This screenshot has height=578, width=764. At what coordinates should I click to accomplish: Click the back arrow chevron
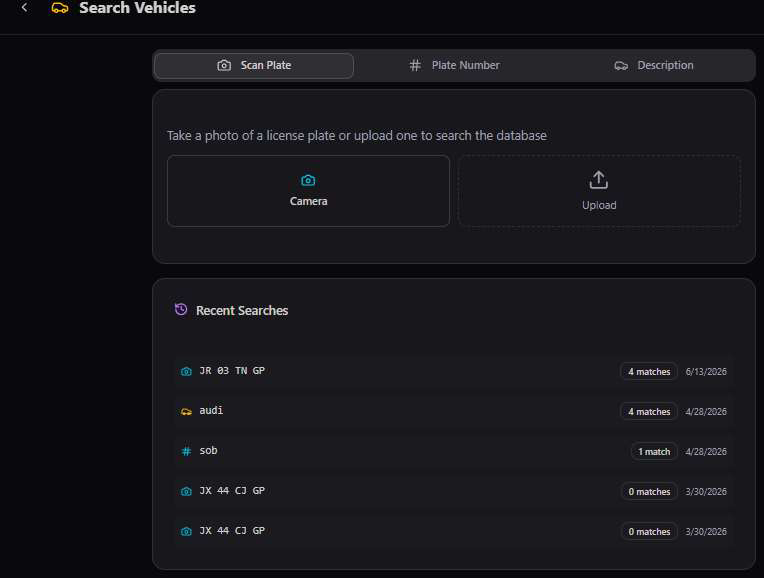(24, 7)
